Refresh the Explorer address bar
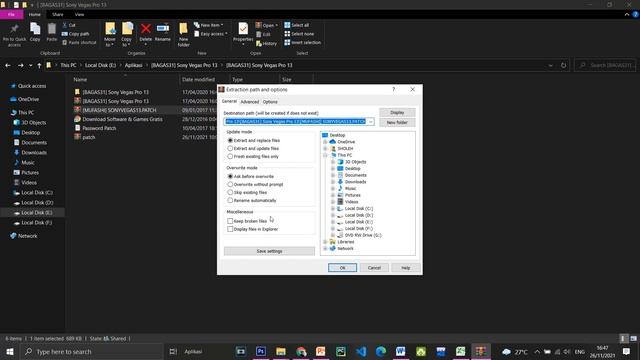640x360 pixels. 563,65
